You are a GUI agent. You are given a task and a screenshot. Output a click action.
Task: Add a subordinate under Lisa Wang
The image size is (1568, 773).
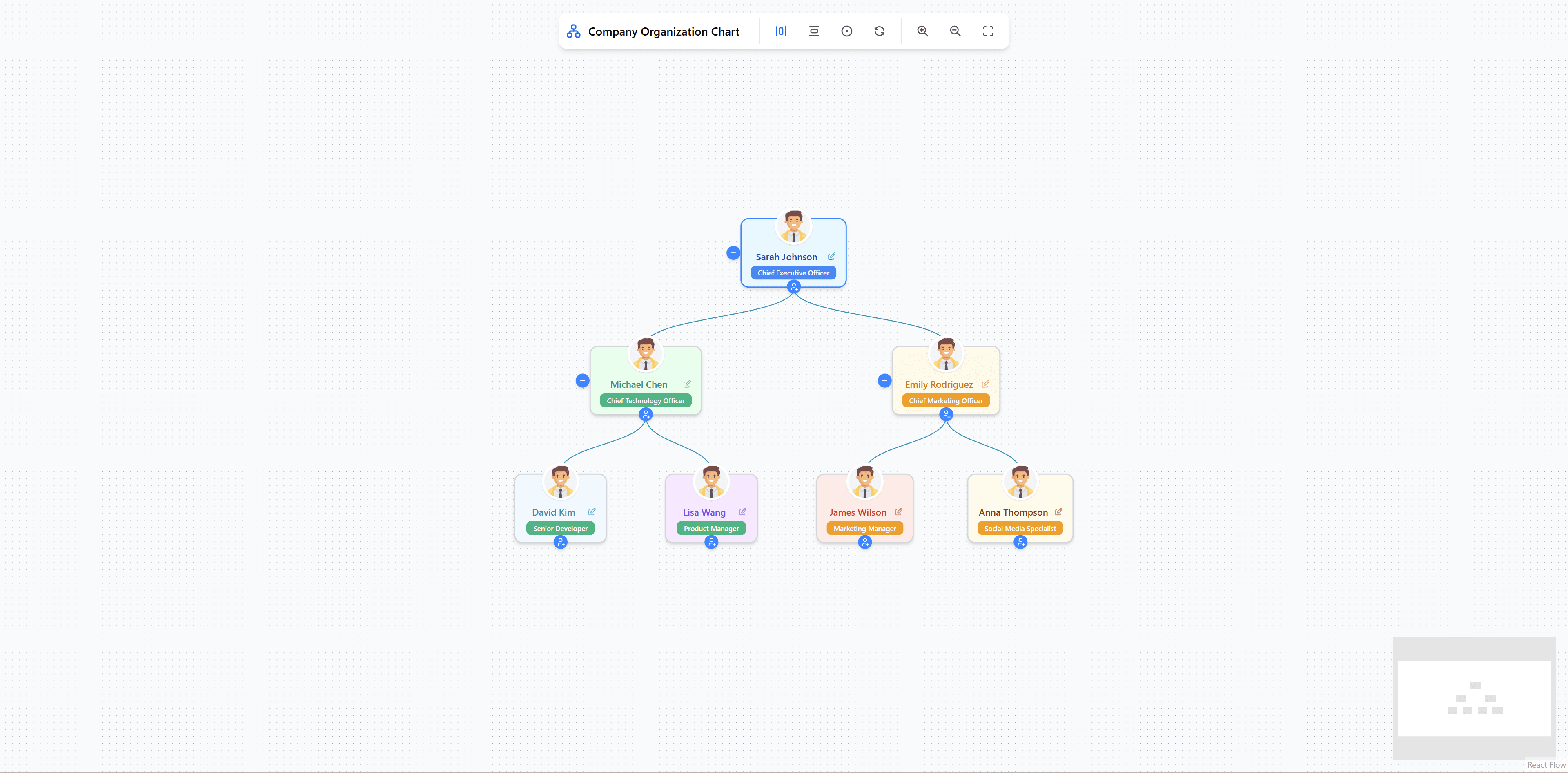tap(711, 542)
